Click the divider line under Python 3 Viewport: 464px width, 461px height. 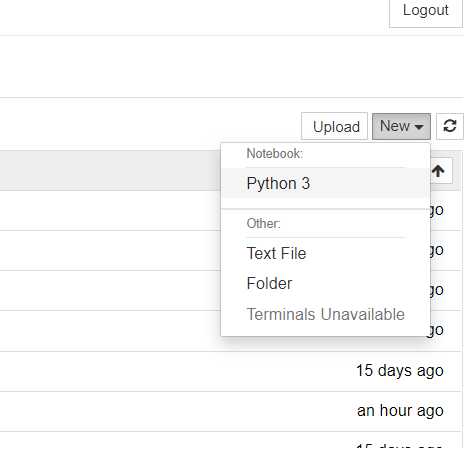[325, 209]
